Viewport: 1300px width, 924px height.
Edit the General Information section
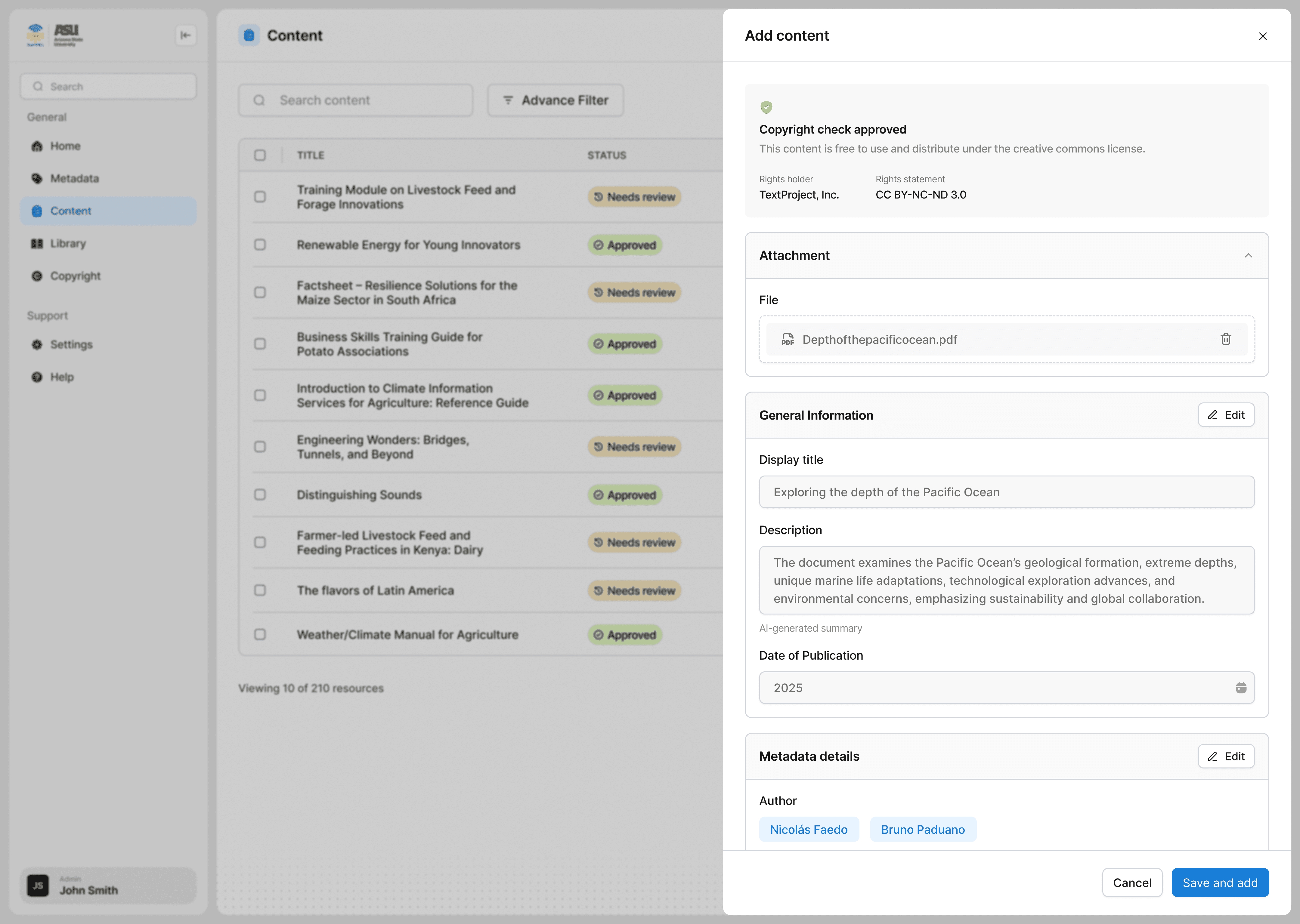(x=1225, y=415)
